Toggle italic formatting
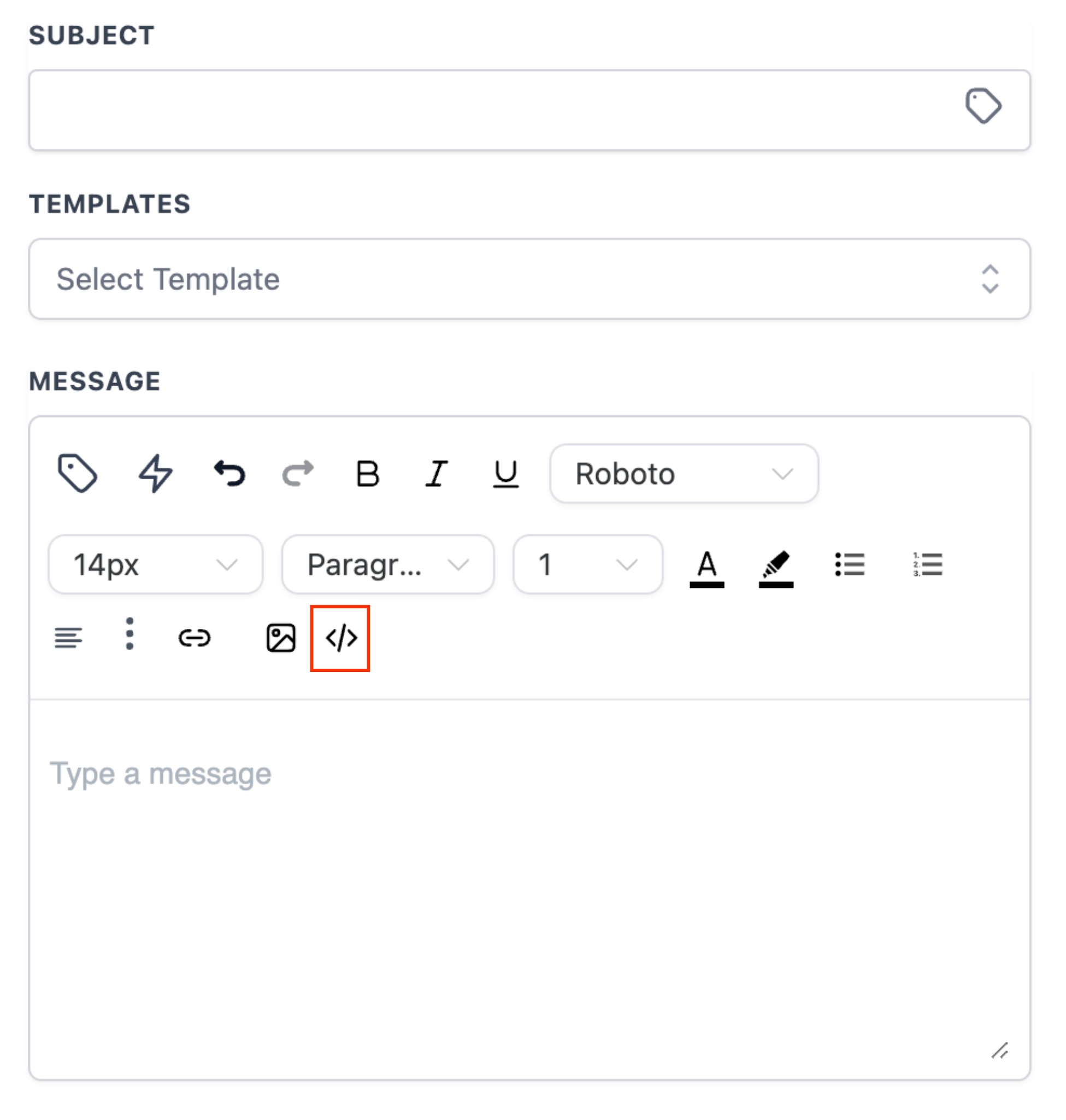Viewport: 1066px width, 1120px height. (x=437, y=473)
